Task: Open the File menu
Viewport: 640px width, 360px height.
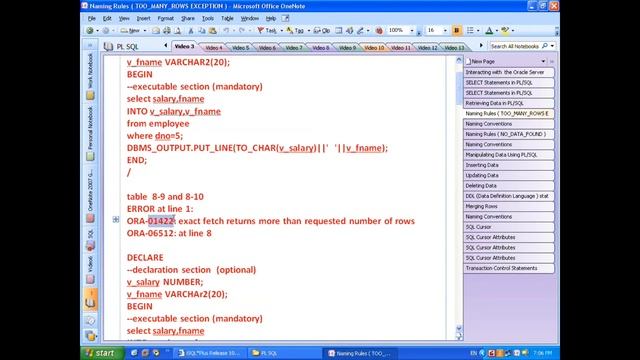Action: pos(91,18)
